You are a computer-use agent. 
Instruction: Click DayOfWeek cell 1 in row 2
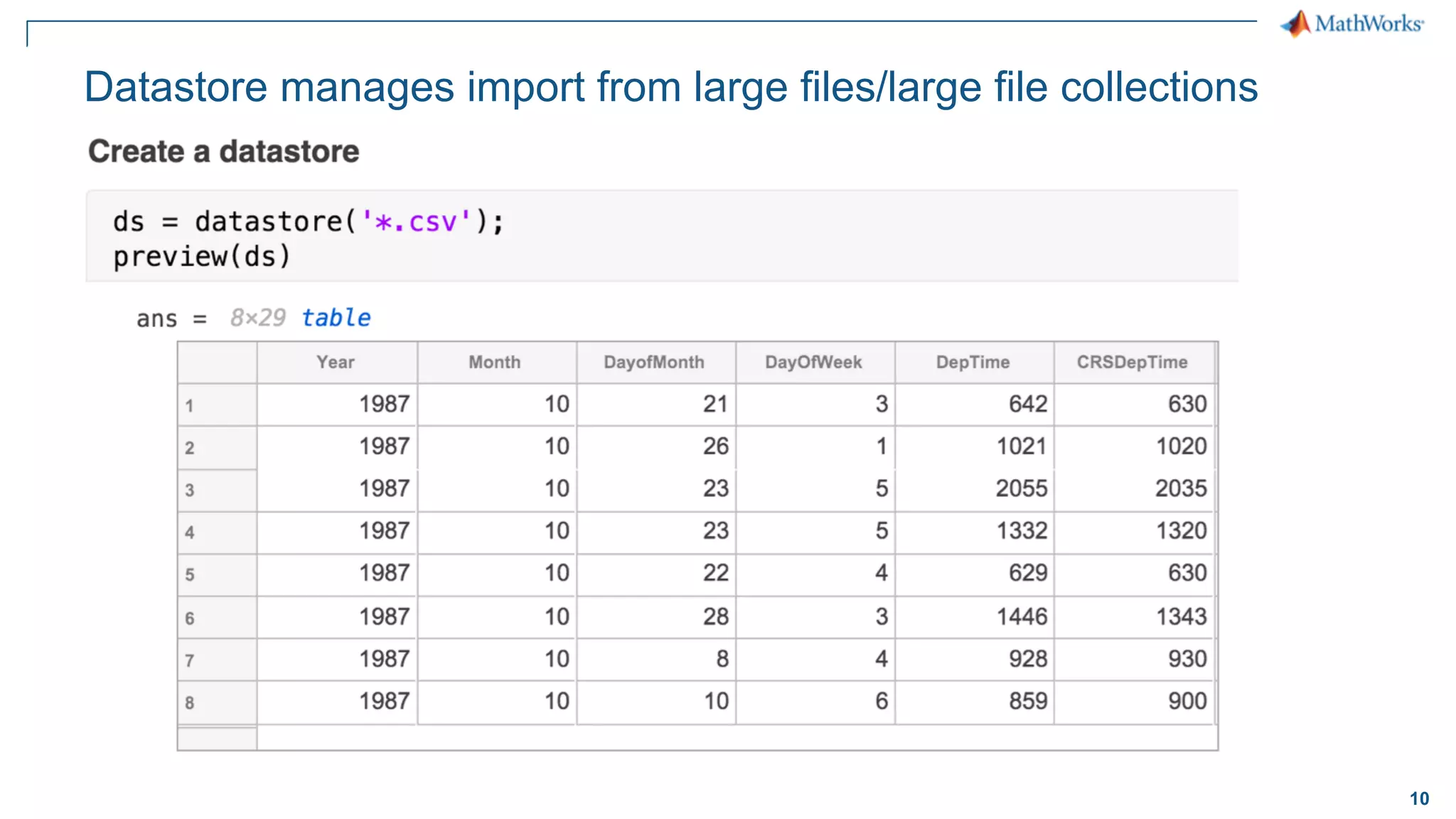click(815, 446)
